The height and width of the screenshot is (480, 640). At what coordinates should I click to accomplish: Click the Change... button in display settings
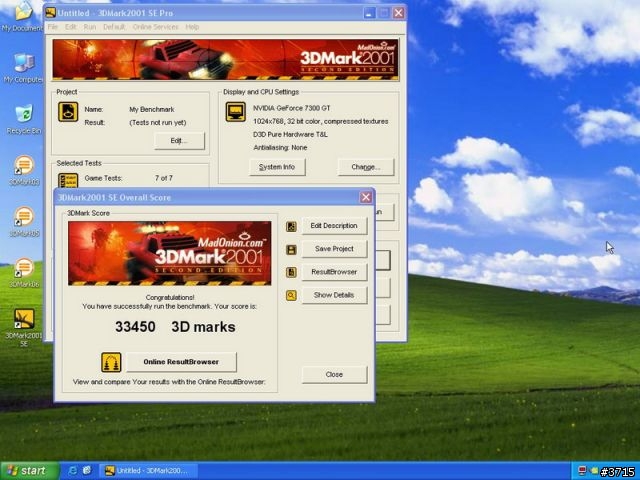tap(366, 167)
